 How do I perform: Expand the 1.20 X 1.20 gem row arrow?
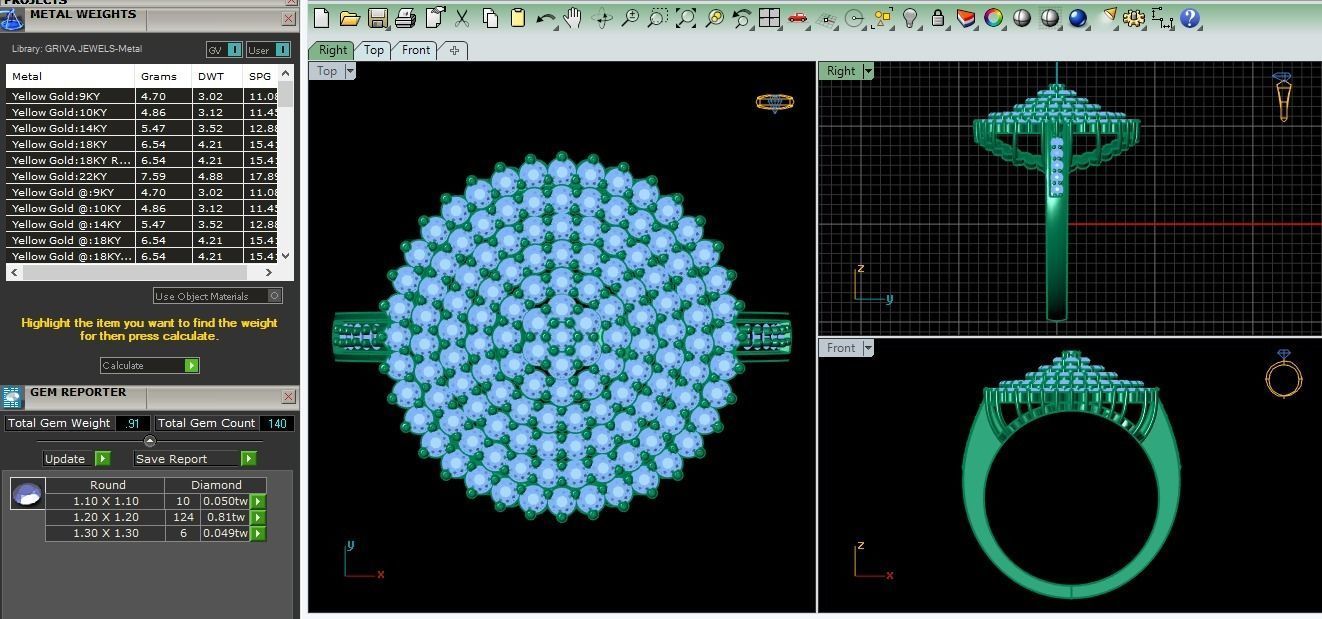[x=258, y=517]
